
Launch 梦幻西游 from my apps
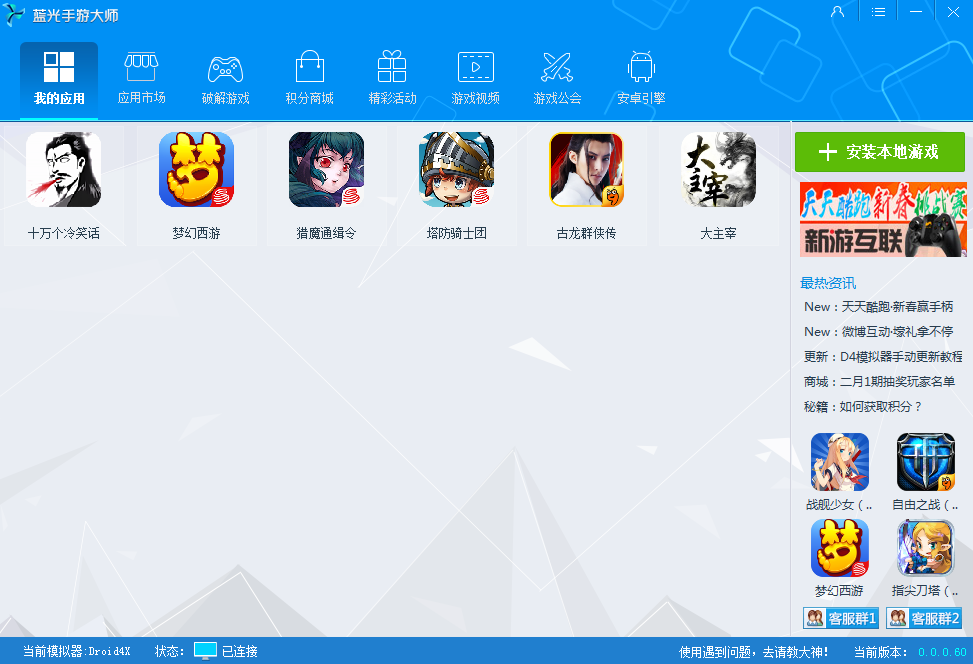click(196, 170)
